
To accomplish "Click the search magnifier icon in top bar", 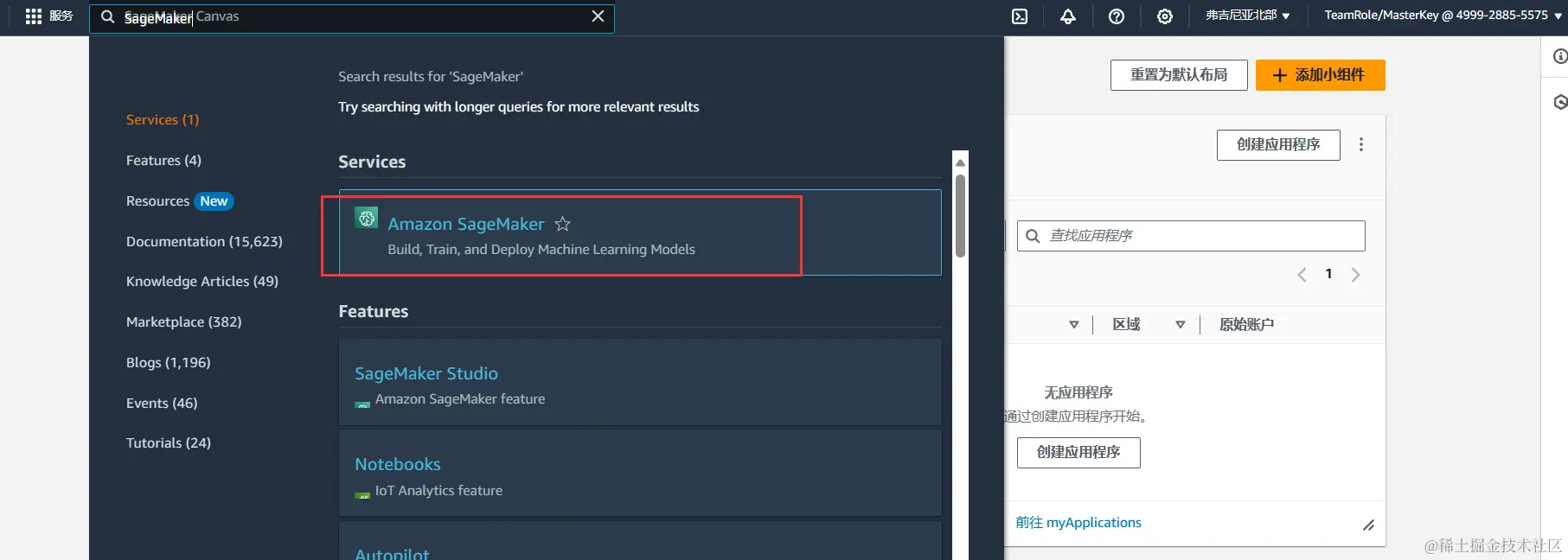I will pos(108,16).
